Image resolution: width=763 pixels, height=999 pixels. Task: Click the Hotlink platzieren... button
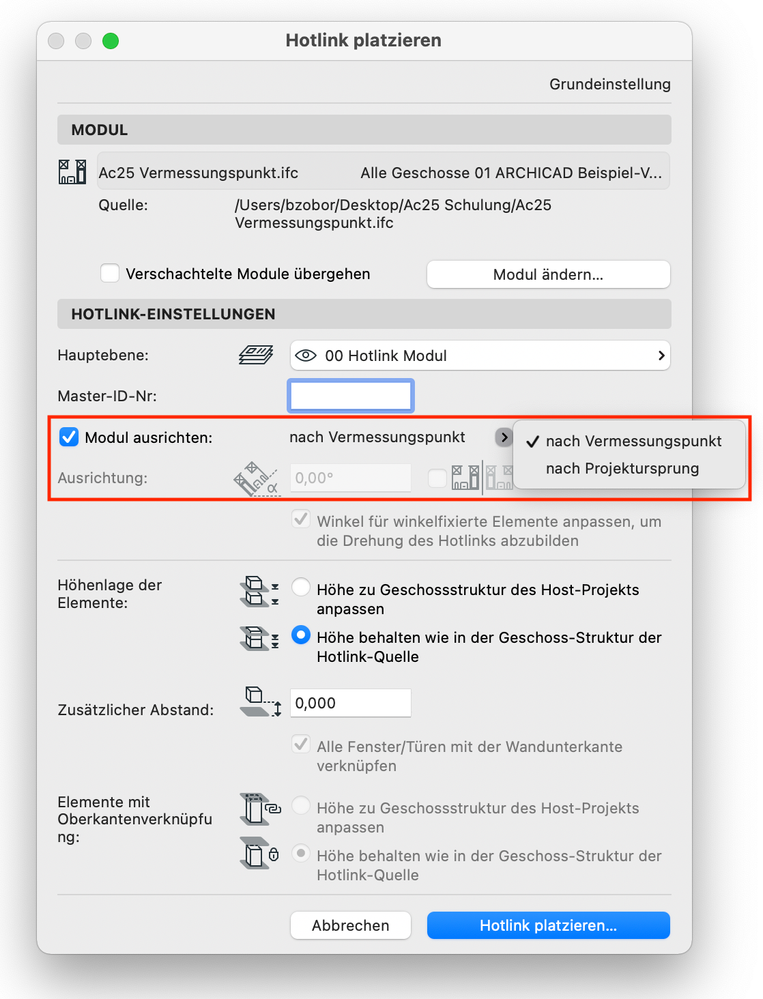pos(548,925)
